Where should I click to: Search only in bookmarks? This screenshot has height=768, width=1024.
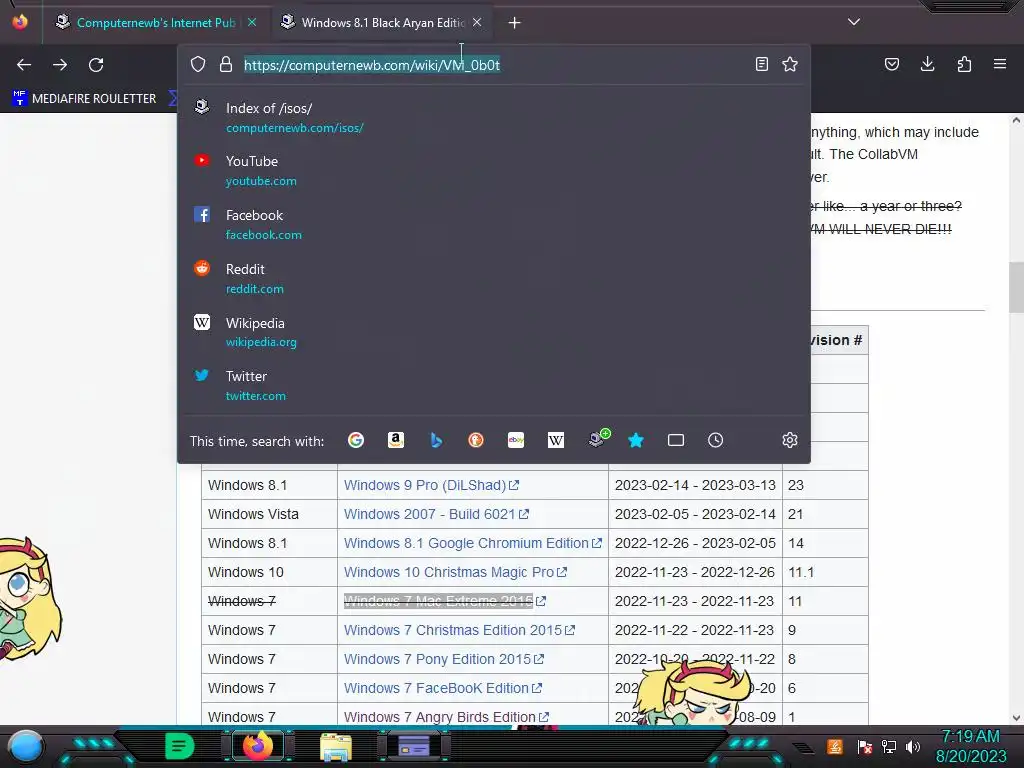tap(635, 440)
